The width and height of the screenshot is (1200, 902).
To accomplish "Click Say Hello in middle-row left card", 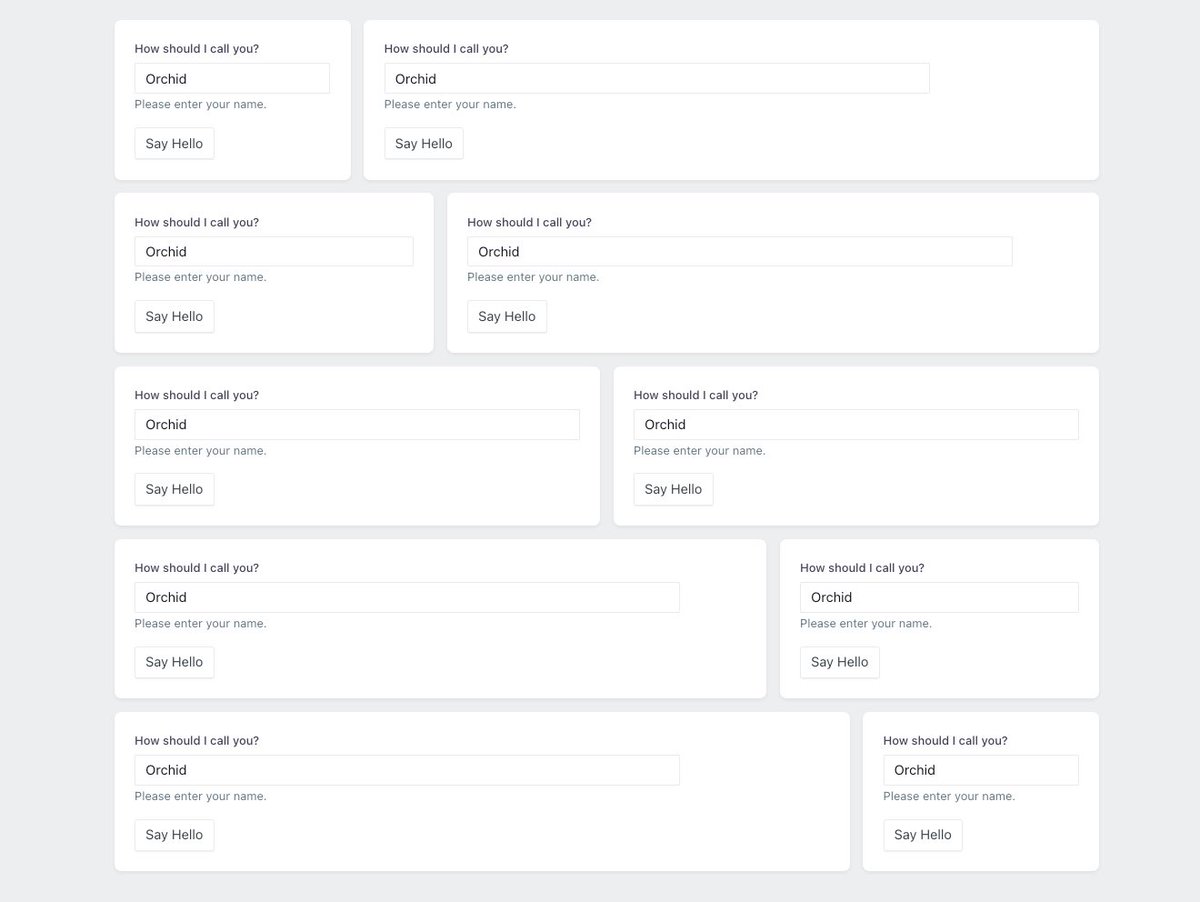I will coord(174,489).
